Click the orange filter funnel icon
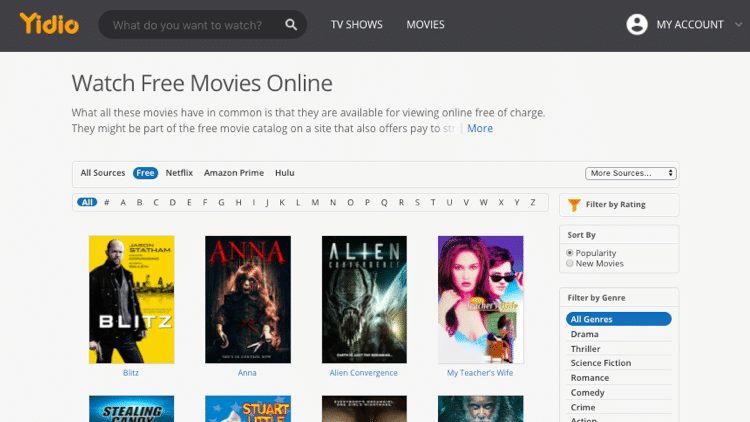The image size is (750, 422). coord(574,205)
